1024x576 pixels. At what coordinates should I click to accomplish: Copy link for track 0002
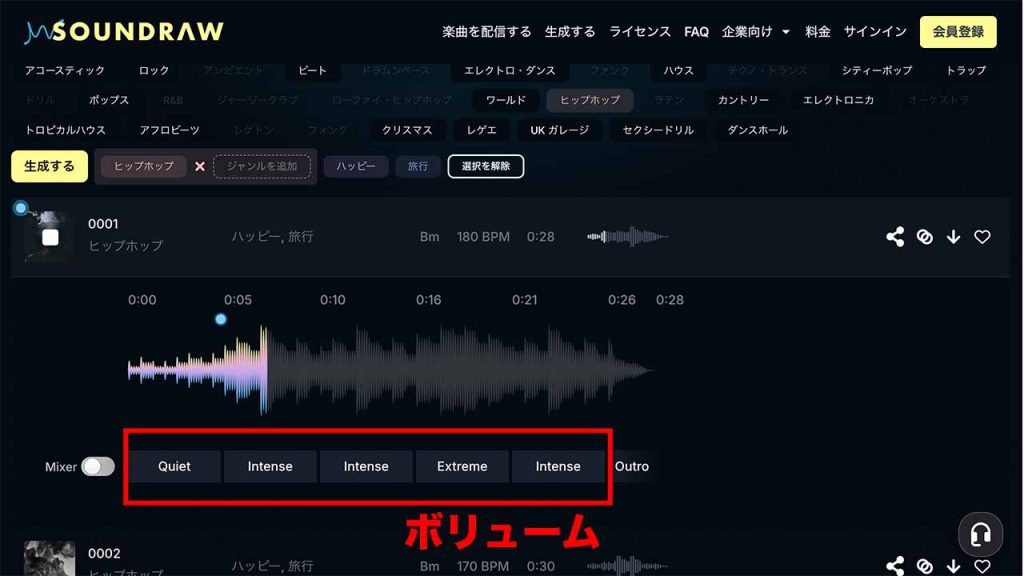[x=924, y=566]
